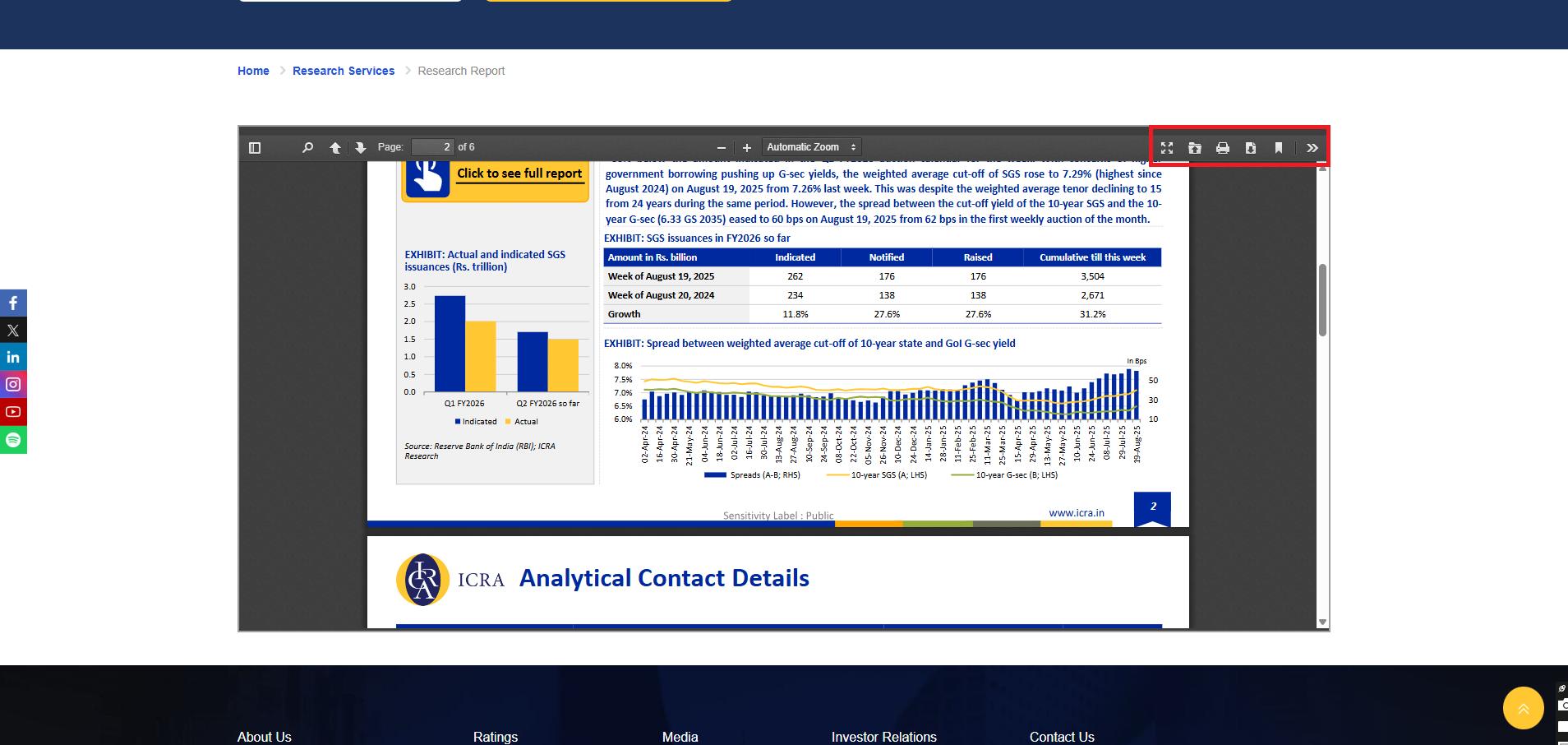
Task: Open the find-in-document search
Action: pyautogui.click(x=307, y=148)
